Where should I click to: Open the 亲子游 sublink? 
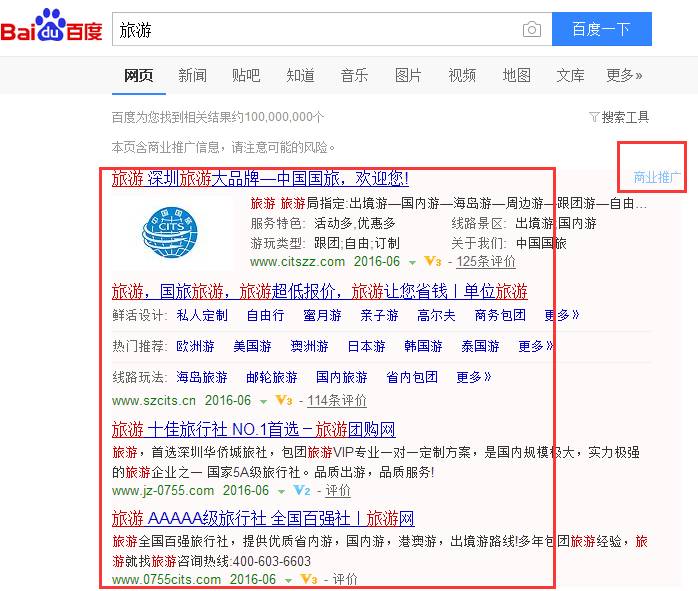[x=379, y=316]
